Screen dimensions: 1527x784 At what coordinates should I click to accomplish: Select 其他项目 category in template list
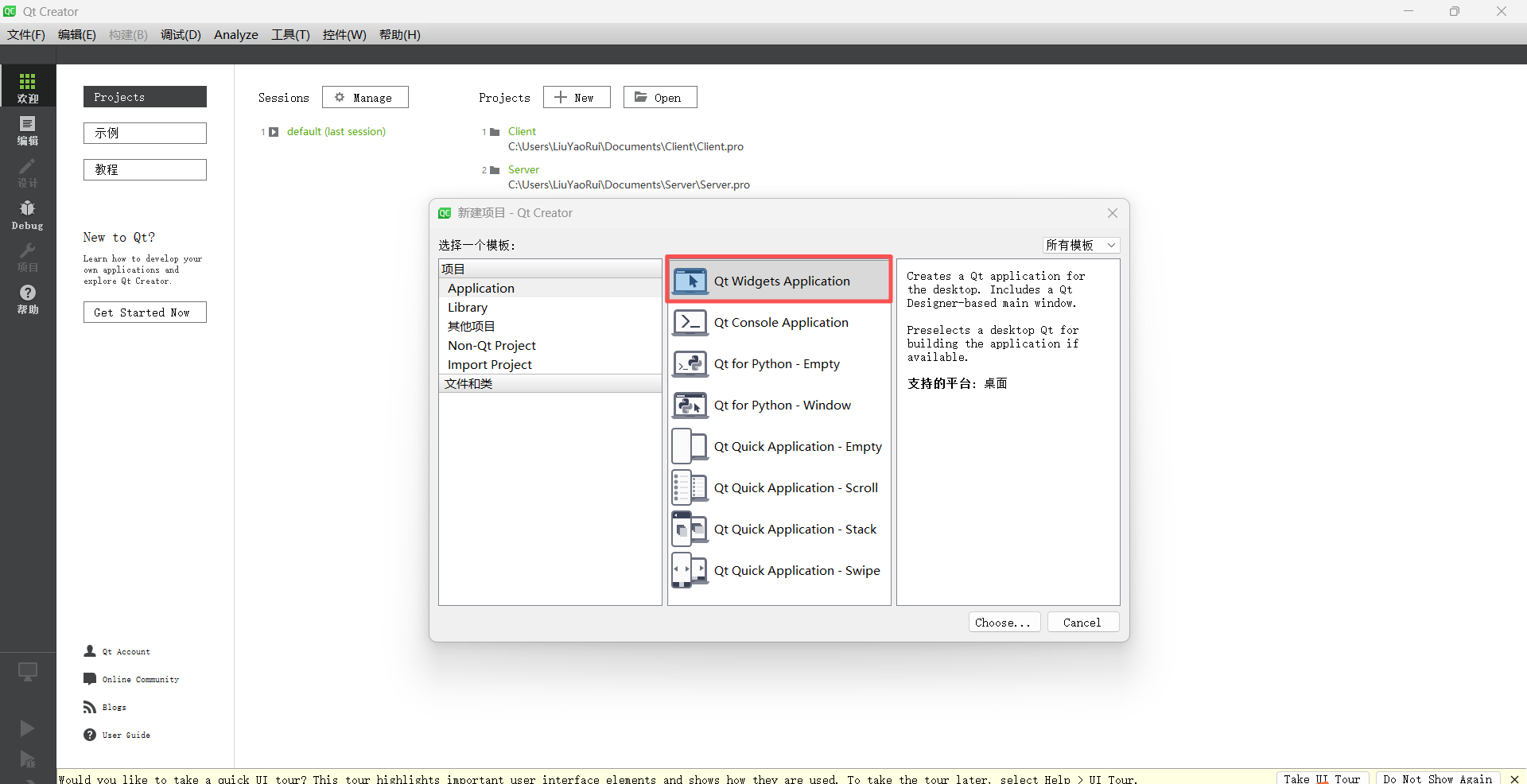click(550, 326)
